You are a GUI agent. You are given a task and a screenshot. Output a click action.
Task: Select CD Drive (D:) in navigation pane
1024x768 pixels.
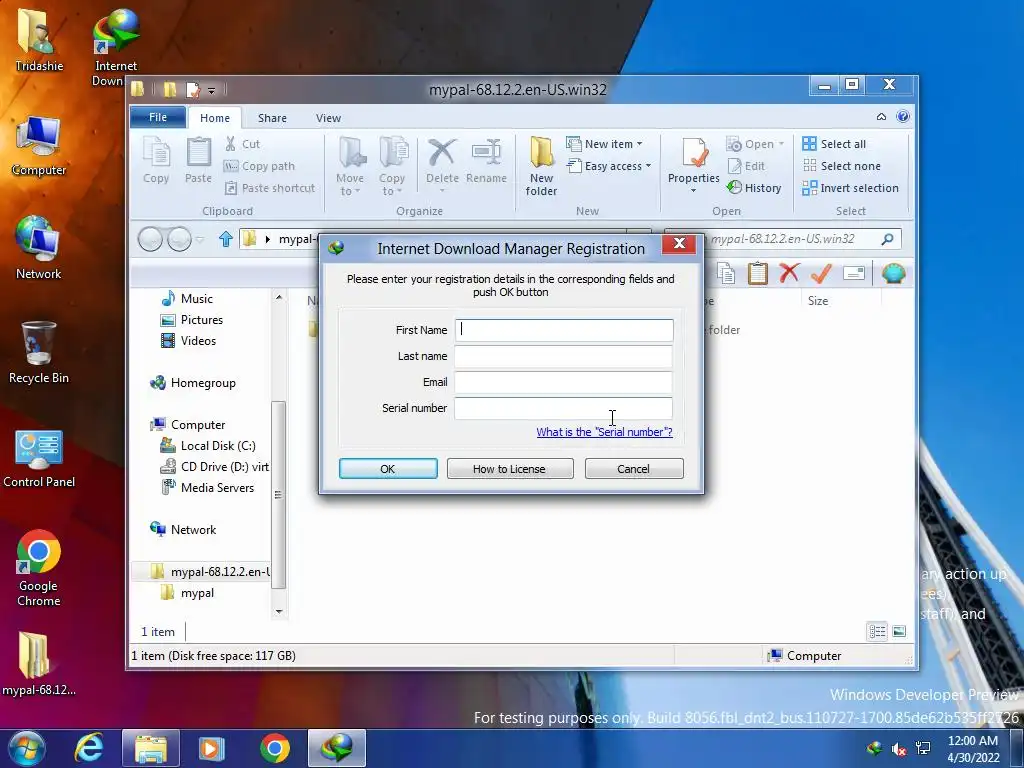pyautogui.click(x=215, y=466)
